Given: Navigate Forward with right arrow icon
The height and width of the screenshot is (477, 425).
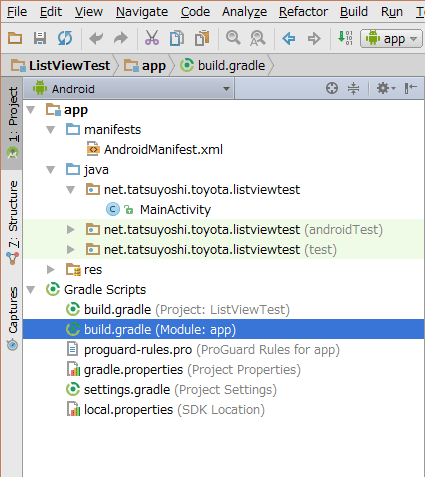Looking at the screenshot, I should click(314, 38).
